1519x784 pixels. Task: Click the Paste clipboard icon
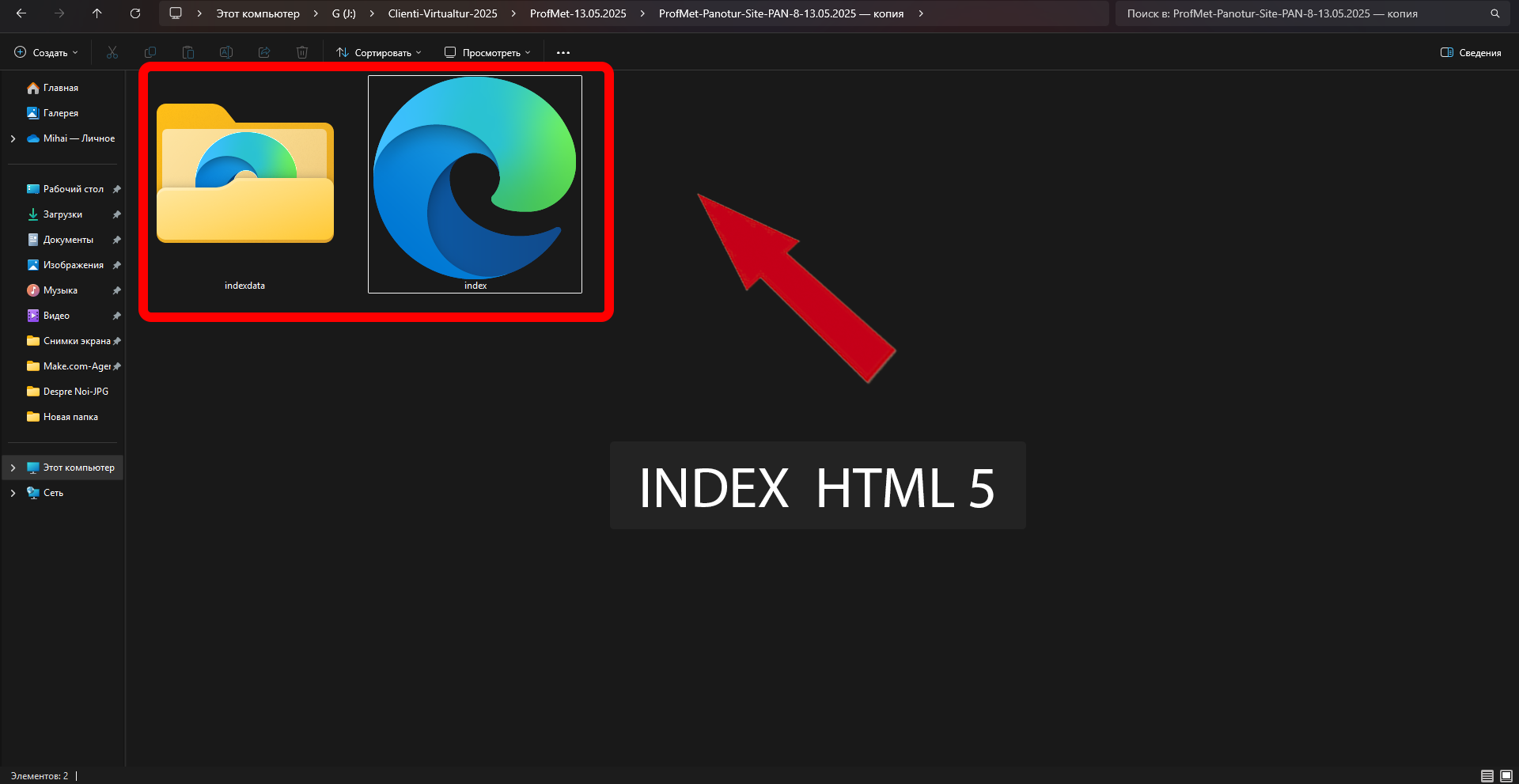(x=188, y=52)
